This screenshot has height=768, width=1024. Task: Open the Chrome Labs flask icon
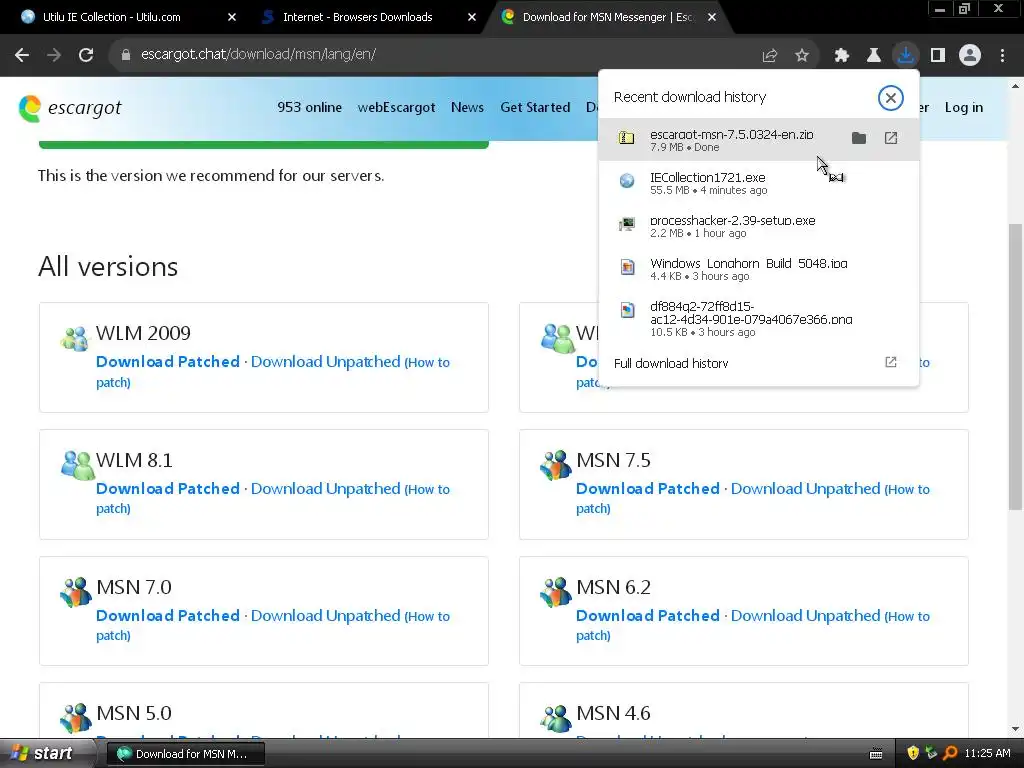(x=874, y=56)
